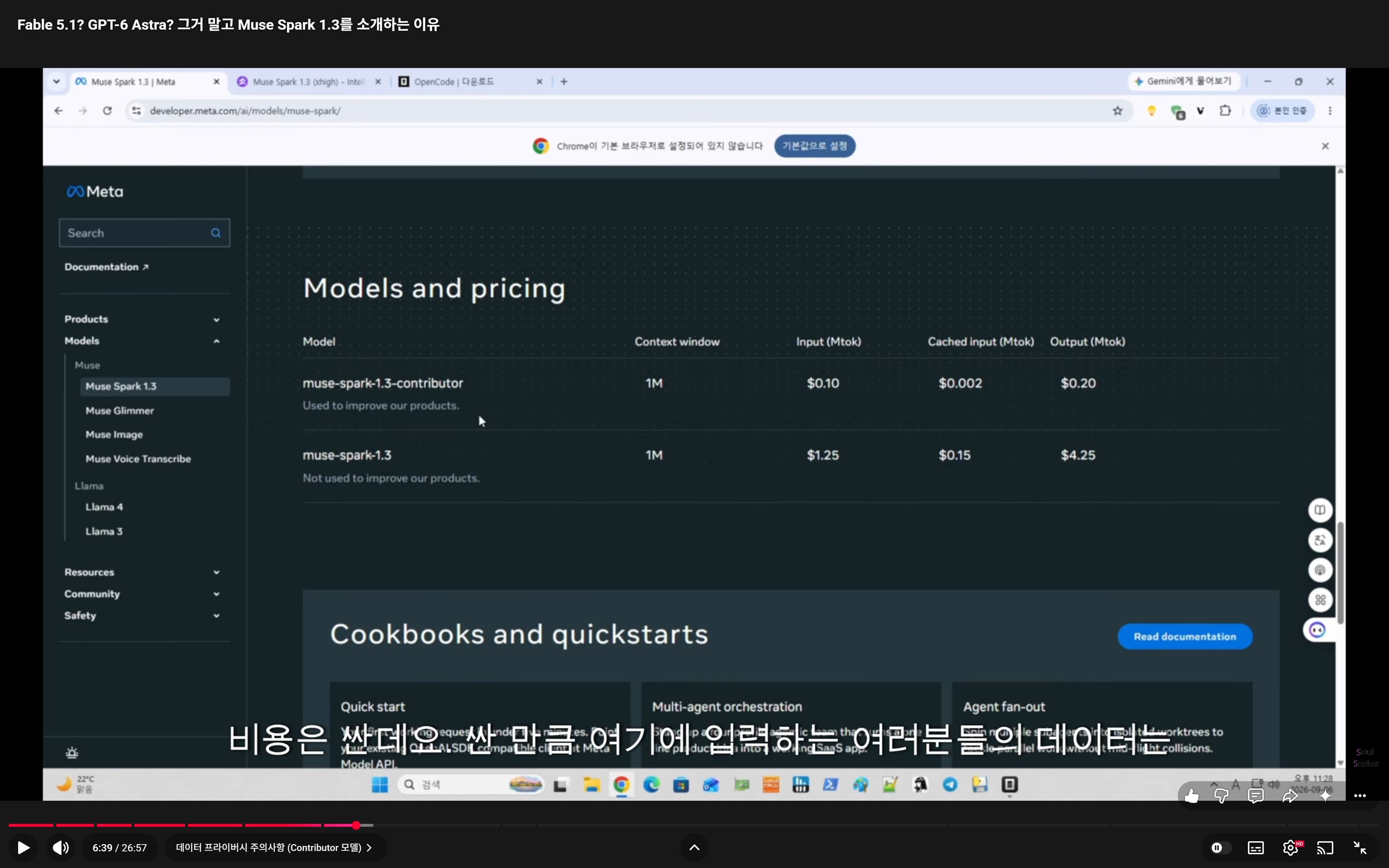
Task: Go back with the browser back arrow
Action: (59, 111)
